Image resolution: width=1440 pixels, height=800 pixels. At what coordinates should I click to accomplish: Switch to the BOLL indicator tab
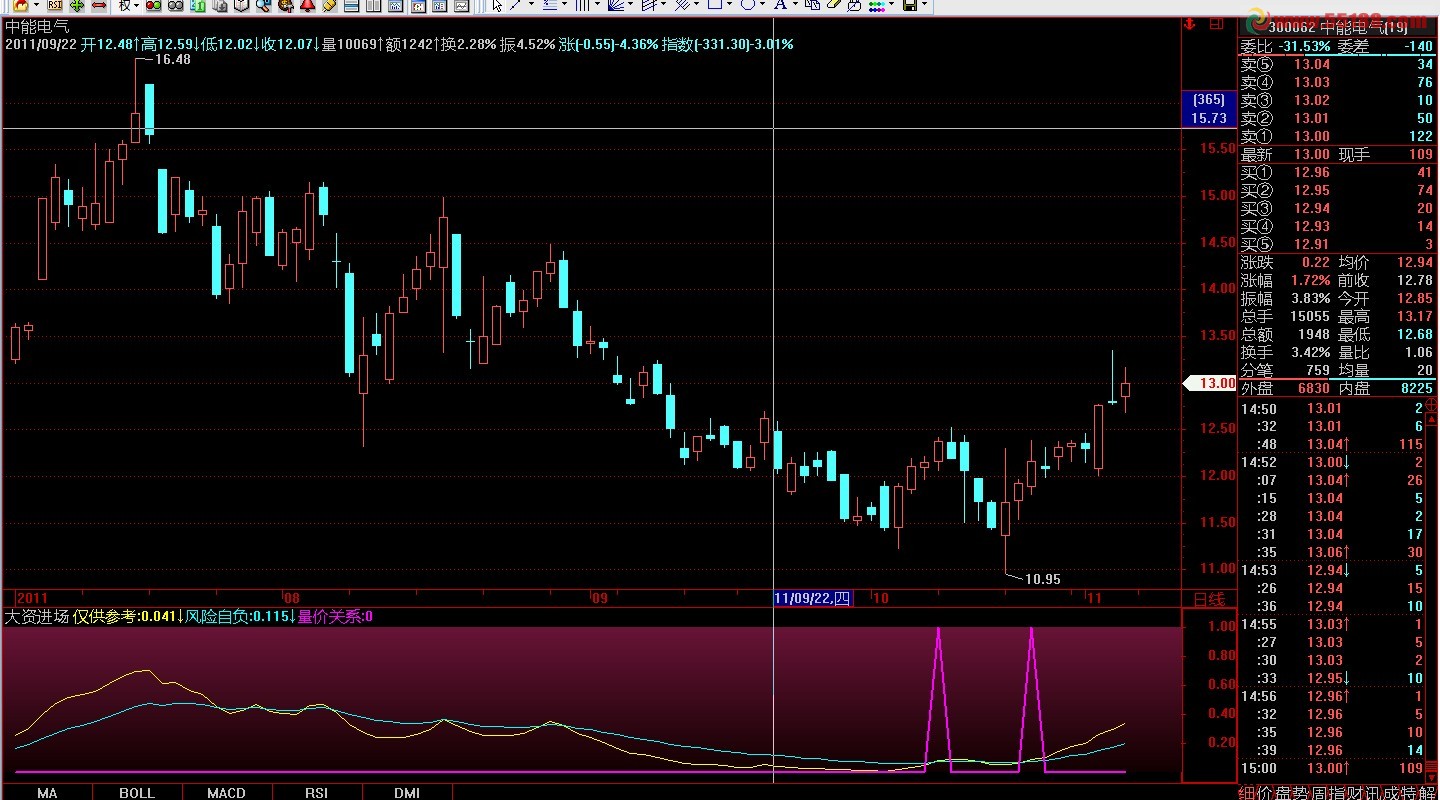(x=137, y=792)
